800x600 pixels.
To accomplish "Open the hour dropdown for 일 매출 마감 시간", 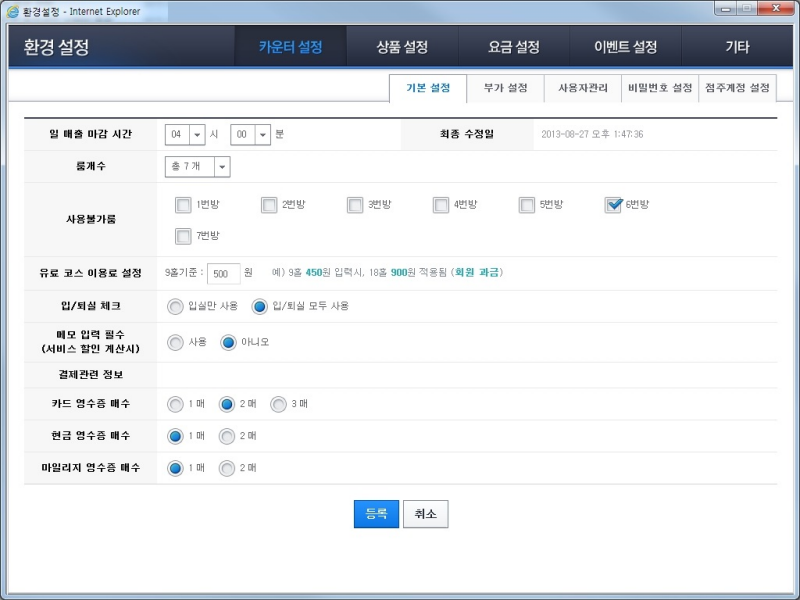I will 195,132.
